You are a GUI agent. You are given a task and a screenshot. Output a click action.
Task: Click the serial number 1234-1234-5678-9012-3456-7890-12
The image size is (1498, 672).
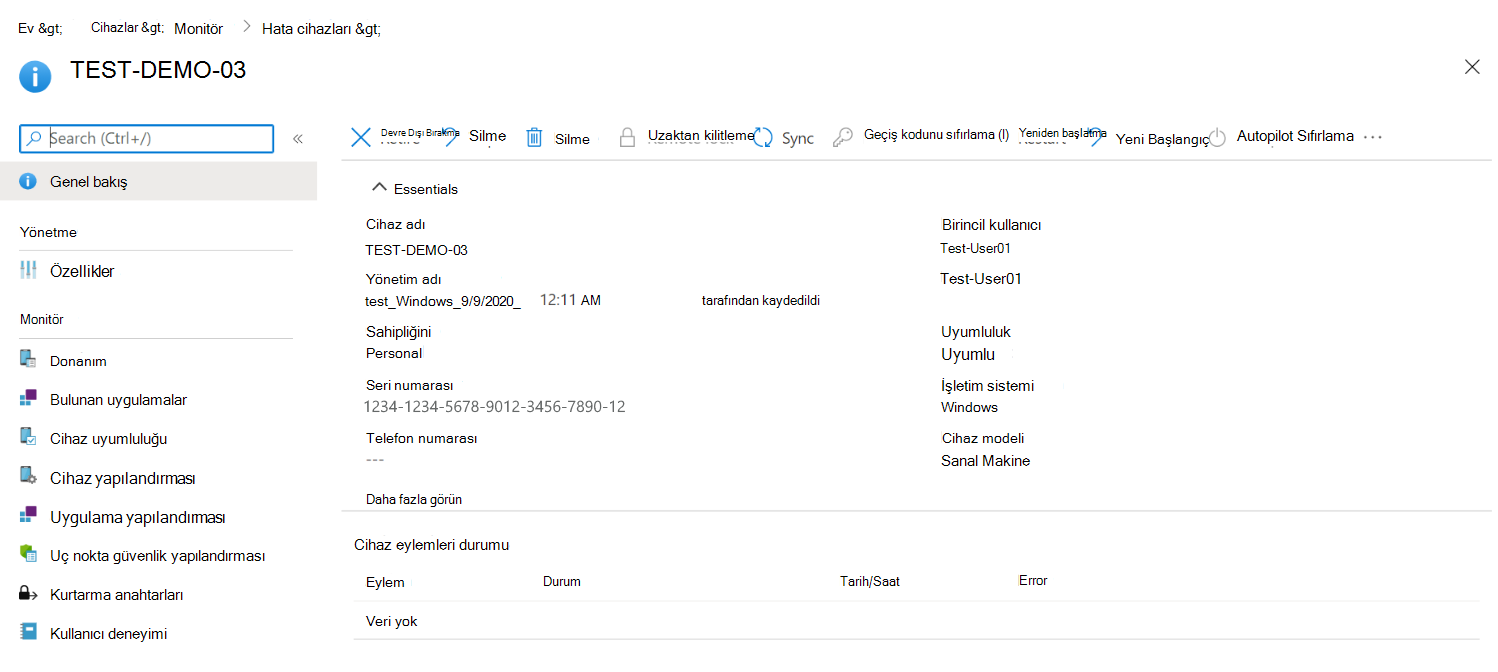495,406
